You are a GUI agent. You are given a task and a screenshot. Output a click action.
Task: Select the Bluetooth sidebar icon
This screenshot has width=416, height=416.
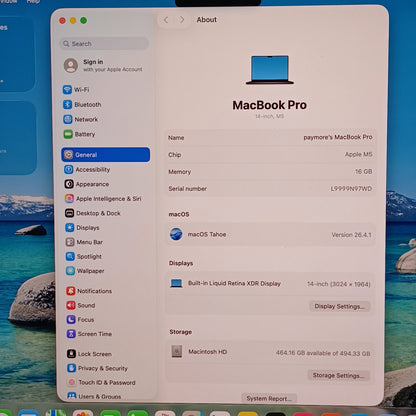[68, 104]
